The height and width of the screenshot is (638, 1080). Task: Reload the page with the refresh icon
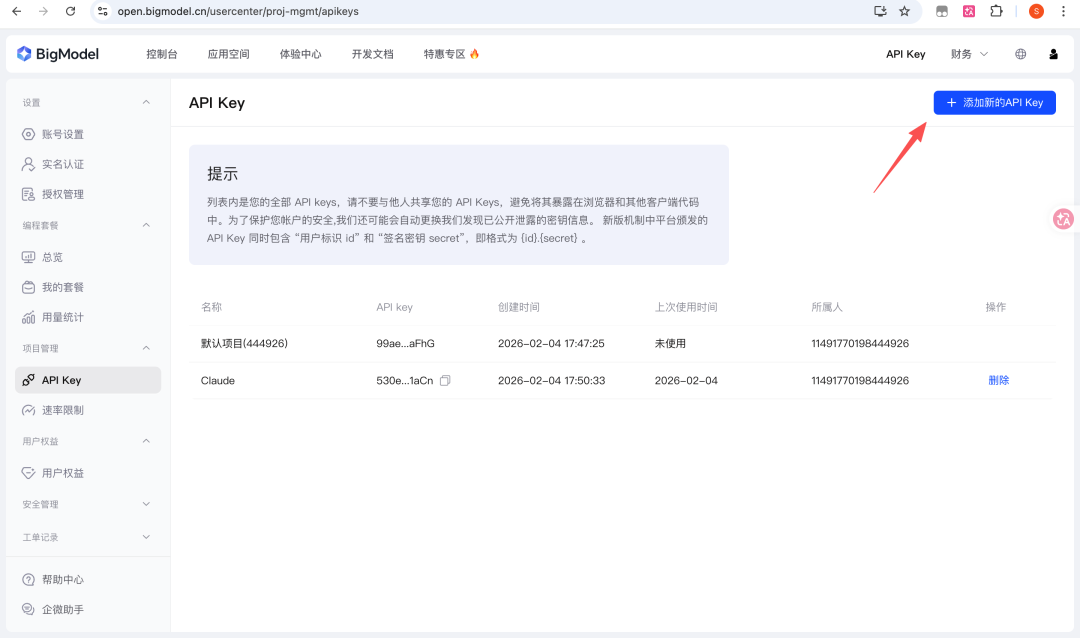point(70,11)
